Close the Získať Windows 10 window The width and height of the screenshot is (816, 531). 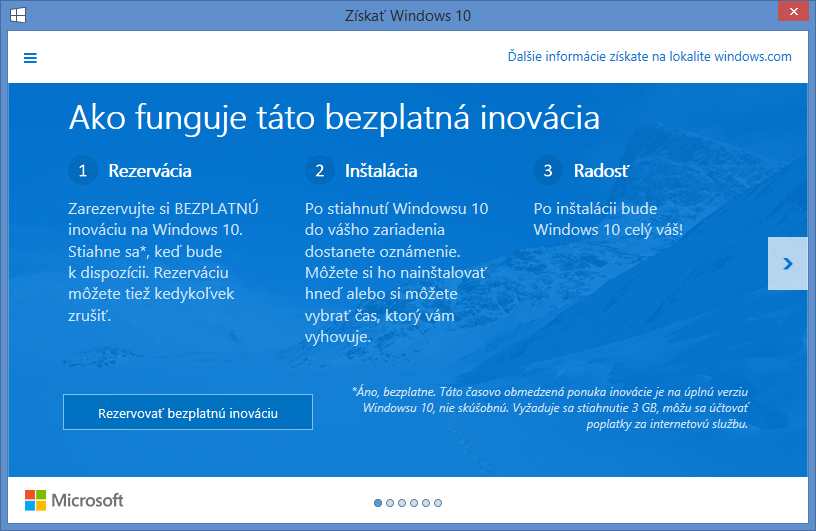[794, 11]
